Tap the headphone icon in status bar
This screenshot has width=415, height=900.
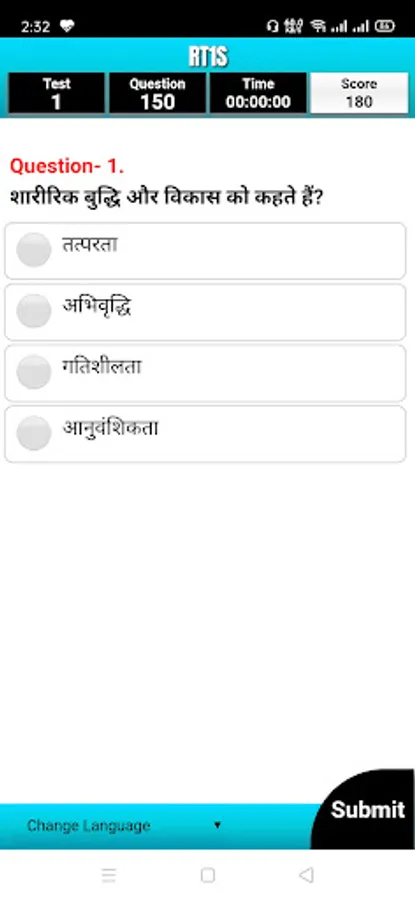273,26
